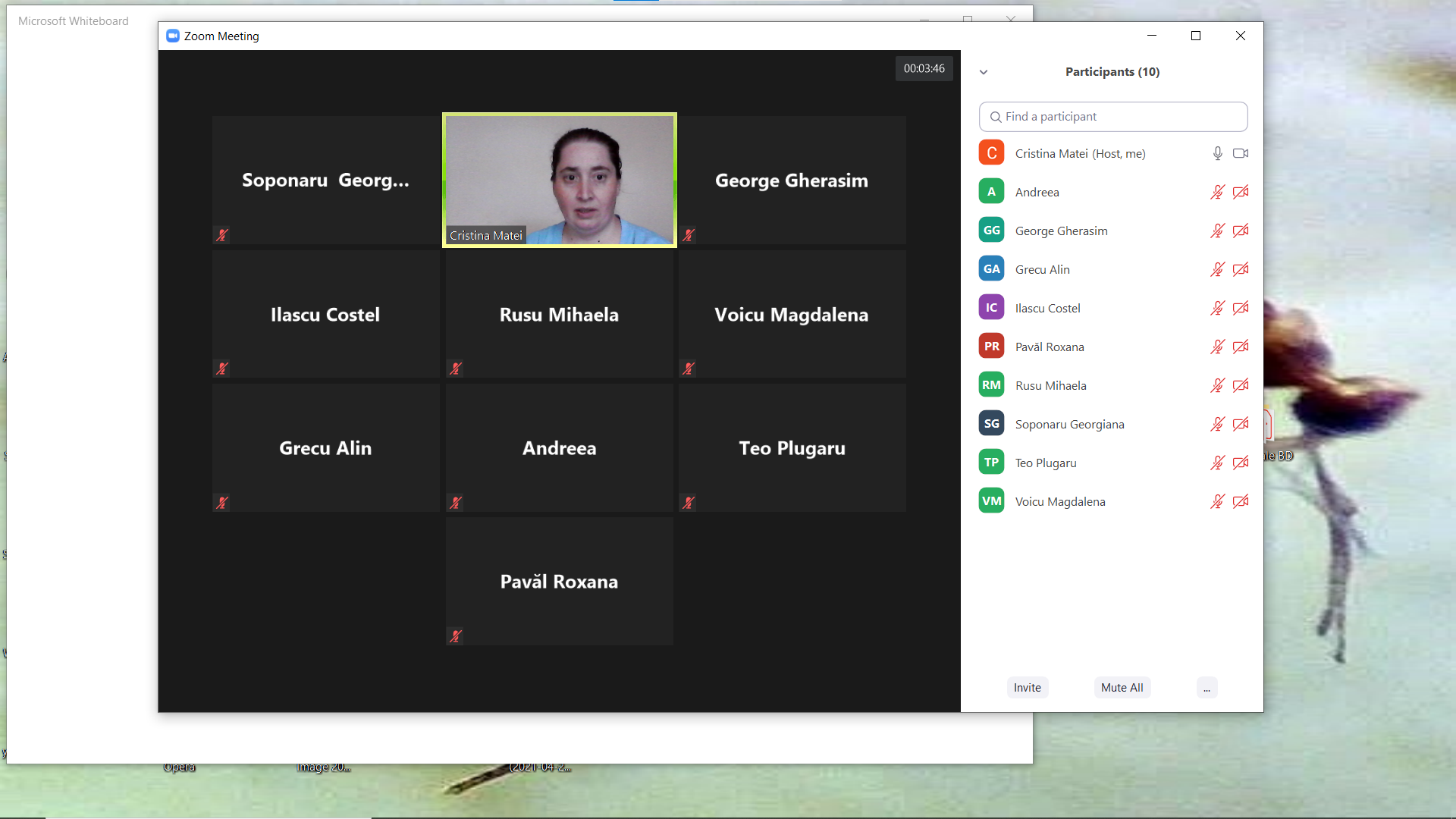Click the GA avatar of Grecu Alin
Image resolution: width=1456 pixels, height=819 pixels.
991,268
